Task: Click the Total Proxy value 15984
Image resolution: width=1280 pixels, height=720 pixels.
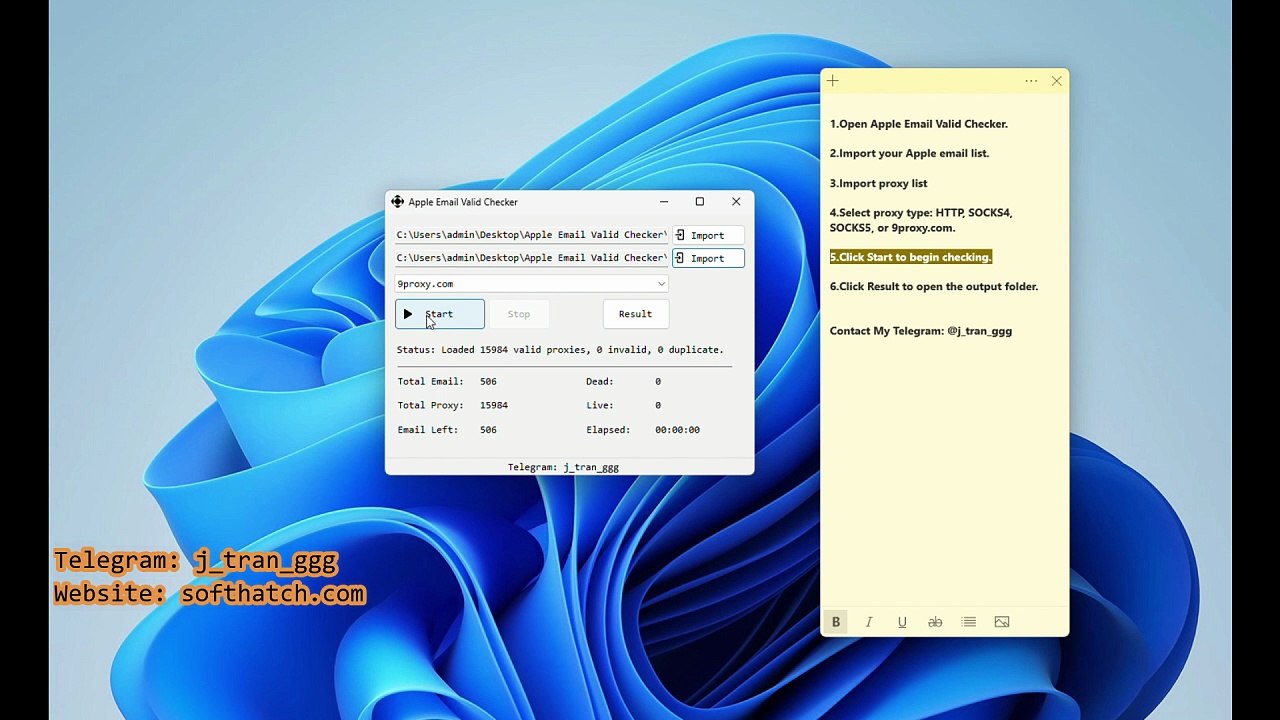Action: 494,405
